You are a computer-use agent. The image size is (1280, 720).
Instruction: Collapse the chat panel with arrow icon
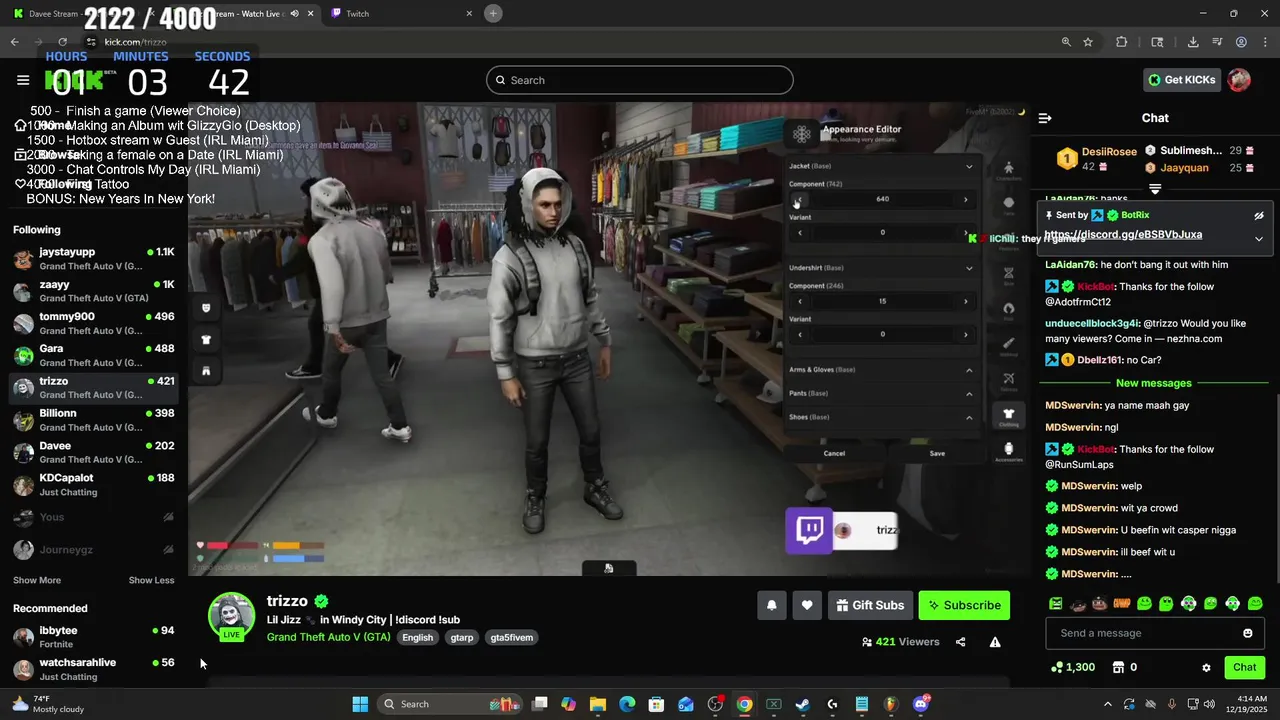click(x=1045, y=118)
